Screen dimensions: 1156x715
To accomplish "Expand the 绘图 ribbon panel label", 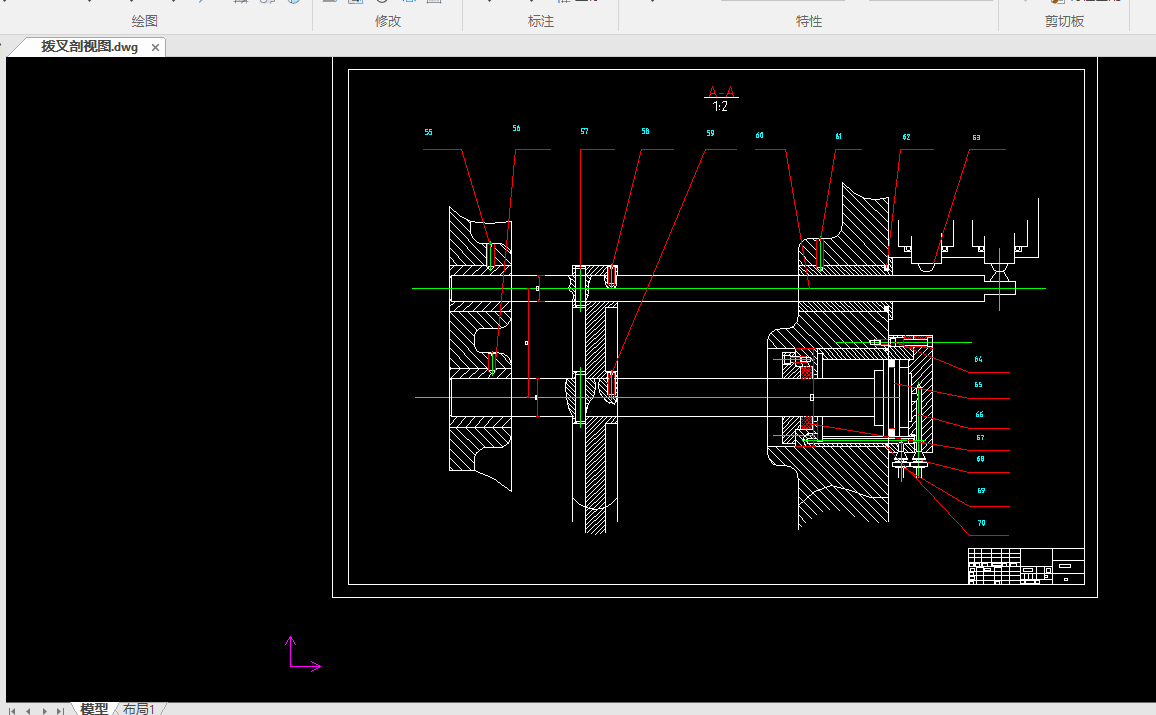I will click(x=144, y=21).
